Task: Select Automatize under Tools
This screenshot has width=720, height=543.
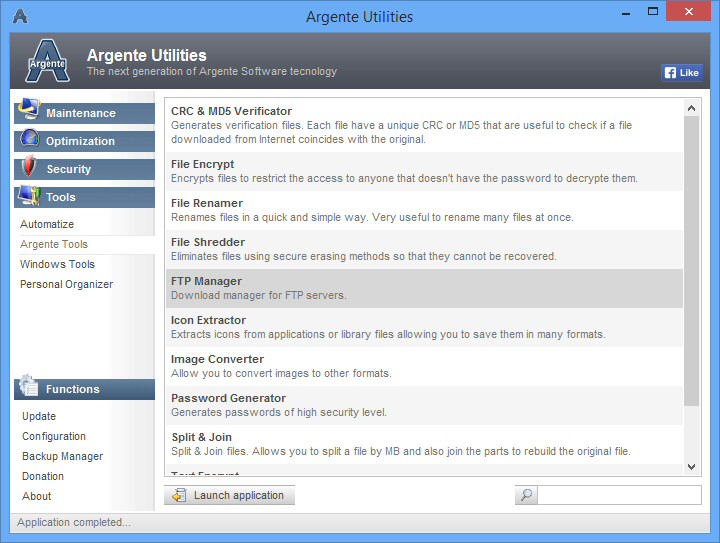Action: pyautogui.click(x=47, y=224)
